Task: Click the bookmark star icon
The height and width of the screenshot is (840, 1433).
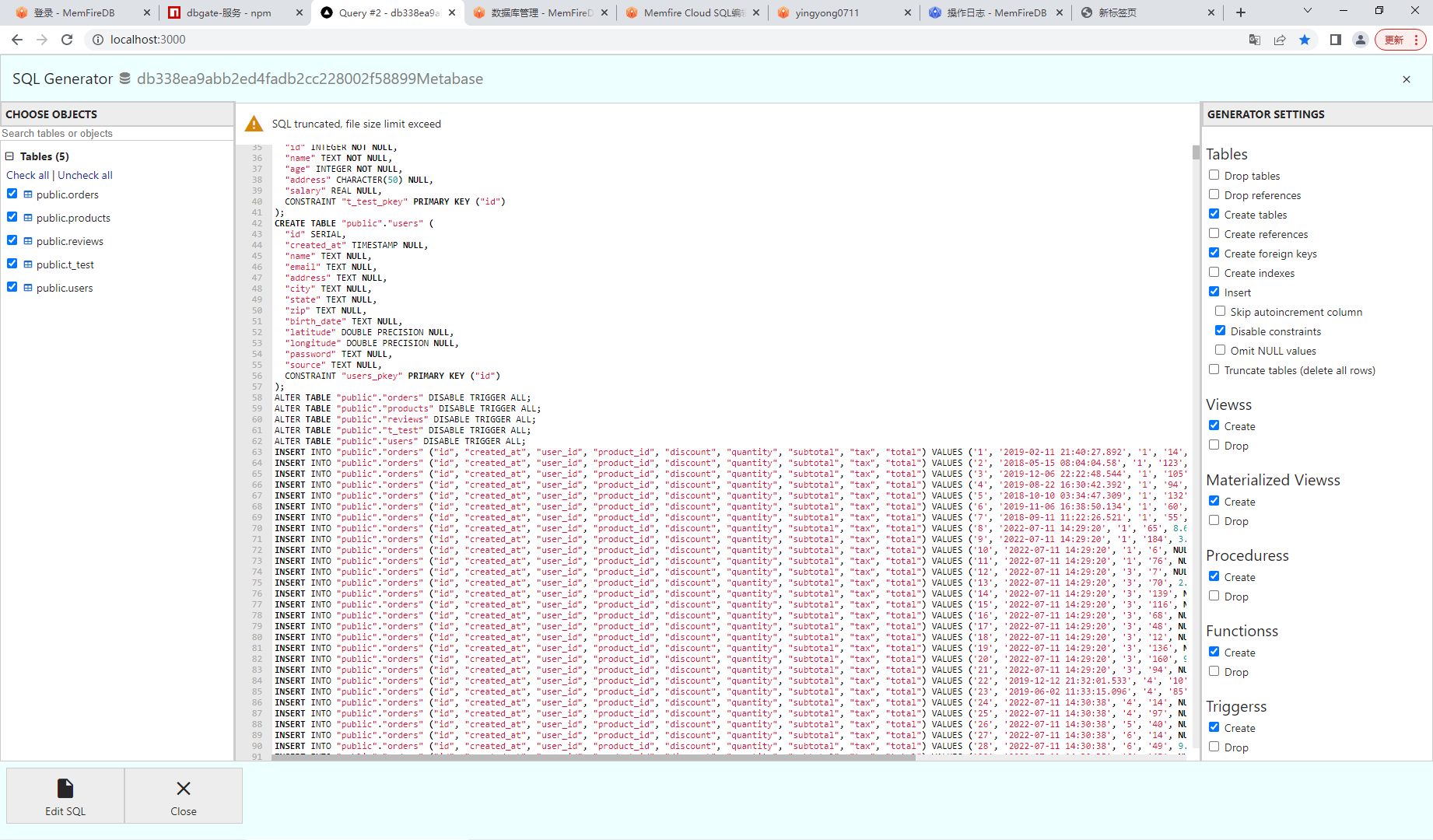Action: pyautogui.click(x=1305, y=40)
